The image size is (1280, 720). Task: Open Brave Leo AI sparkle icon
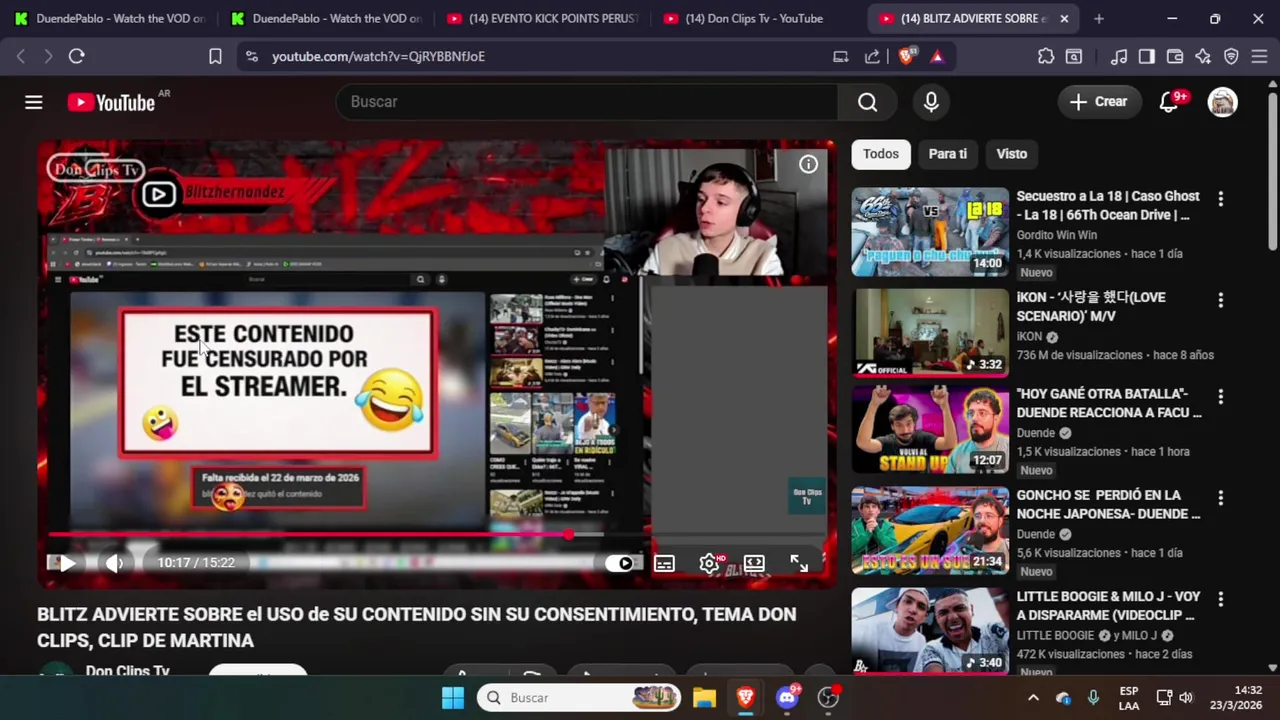coord(1203,57)
